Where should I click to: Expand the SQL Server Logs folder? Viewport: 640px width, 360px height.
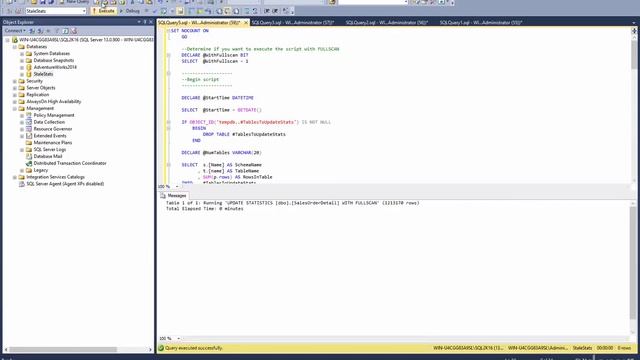pyautogui.click(x=22, y=150)
